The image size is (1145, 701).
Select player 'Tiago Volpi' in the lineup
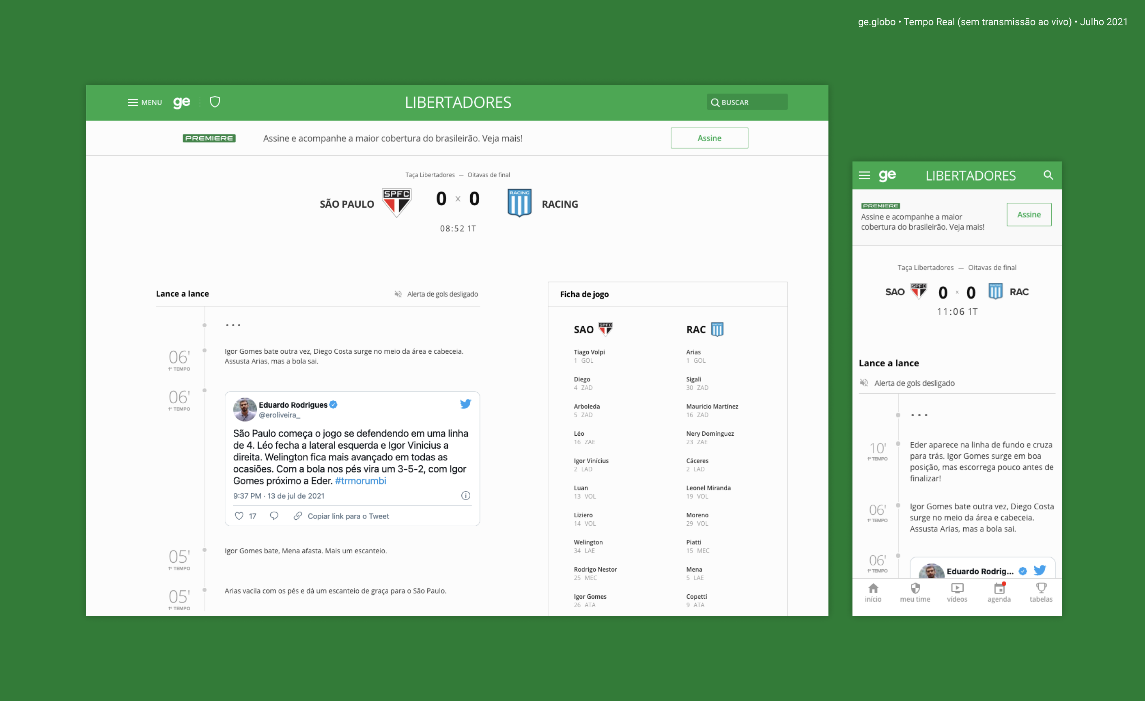click(x=589, y=353)
